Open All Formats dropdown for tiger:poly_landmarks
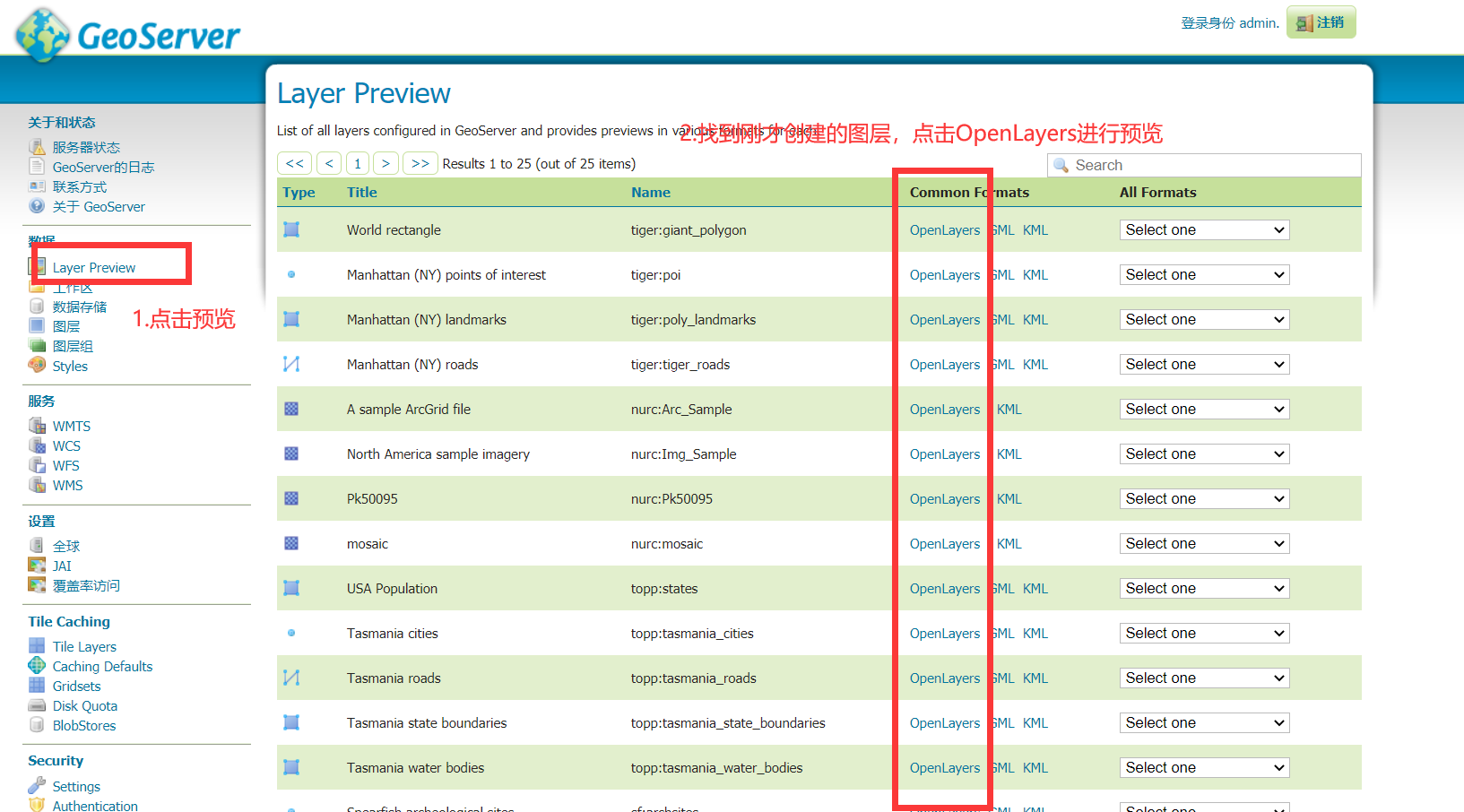 click(1204, 319)
